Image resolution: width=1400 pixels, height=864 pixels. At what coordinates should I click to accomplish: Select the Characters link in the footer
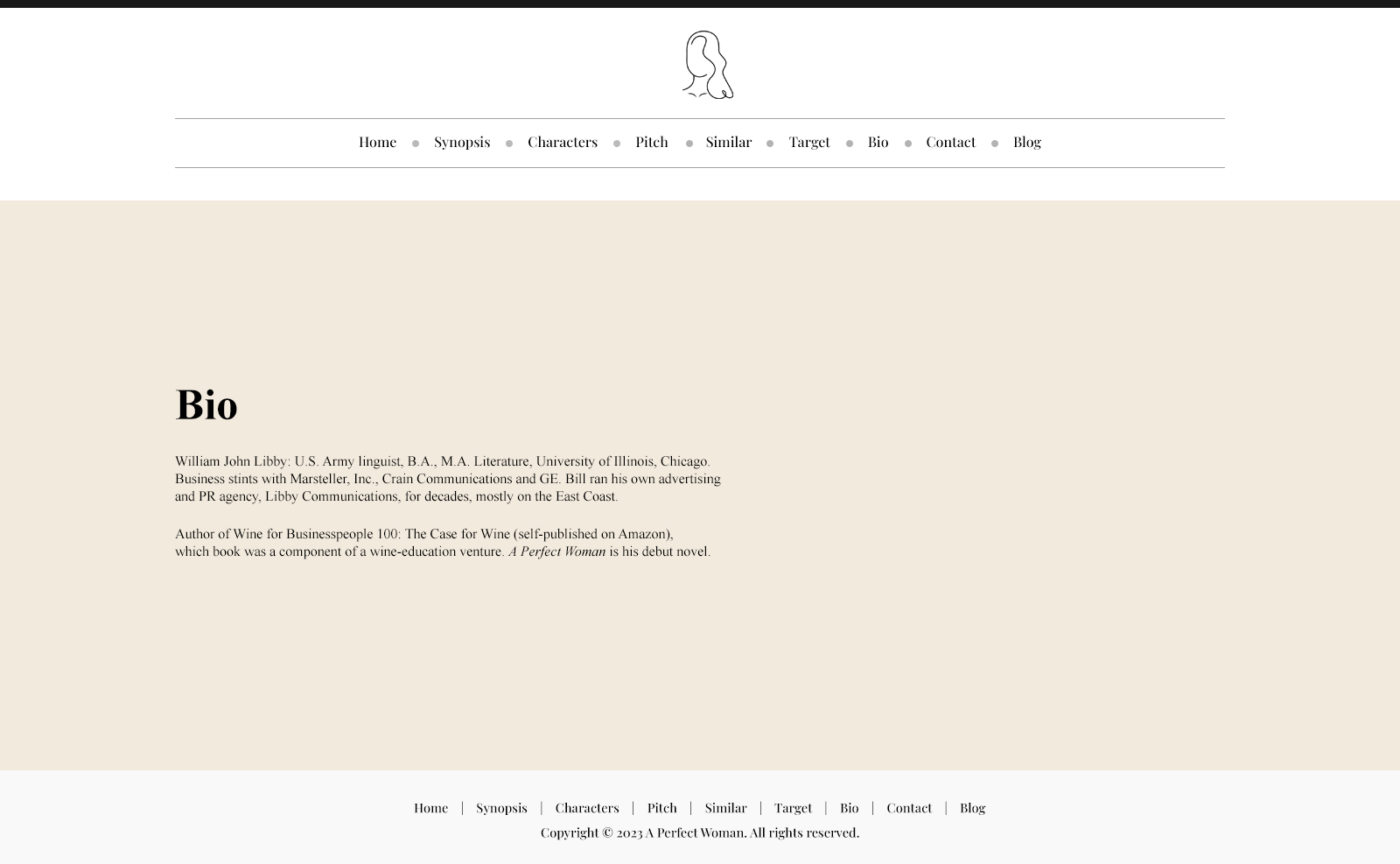tap(586, 808)
